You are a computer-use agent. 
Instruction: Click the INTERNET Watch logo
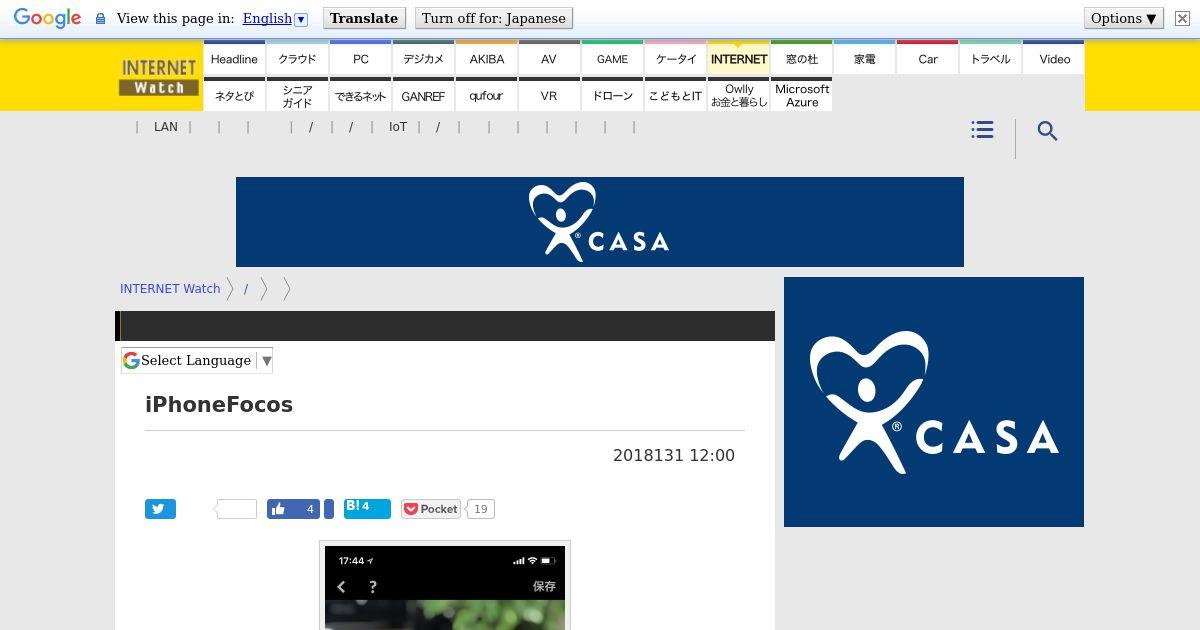159,76
